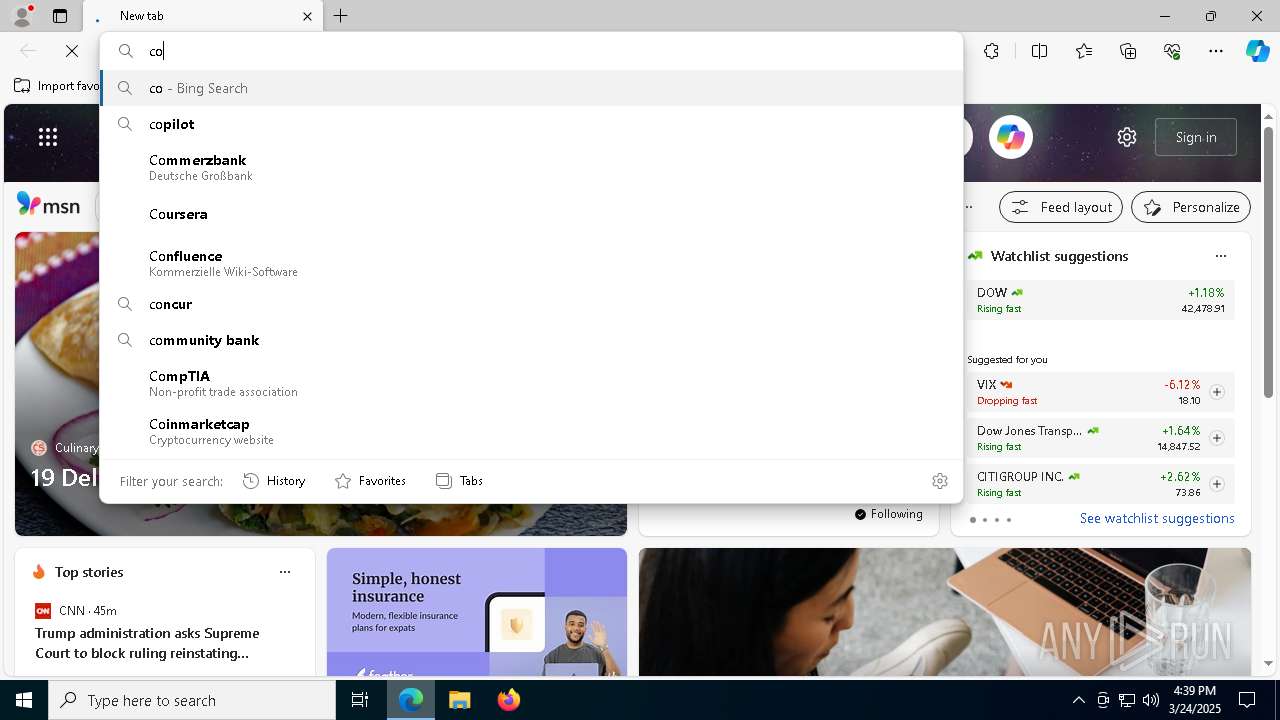1280x720 pixels.
Task: Select the Coinmarketcap suggestion
Action: click(x=531, y=431)
